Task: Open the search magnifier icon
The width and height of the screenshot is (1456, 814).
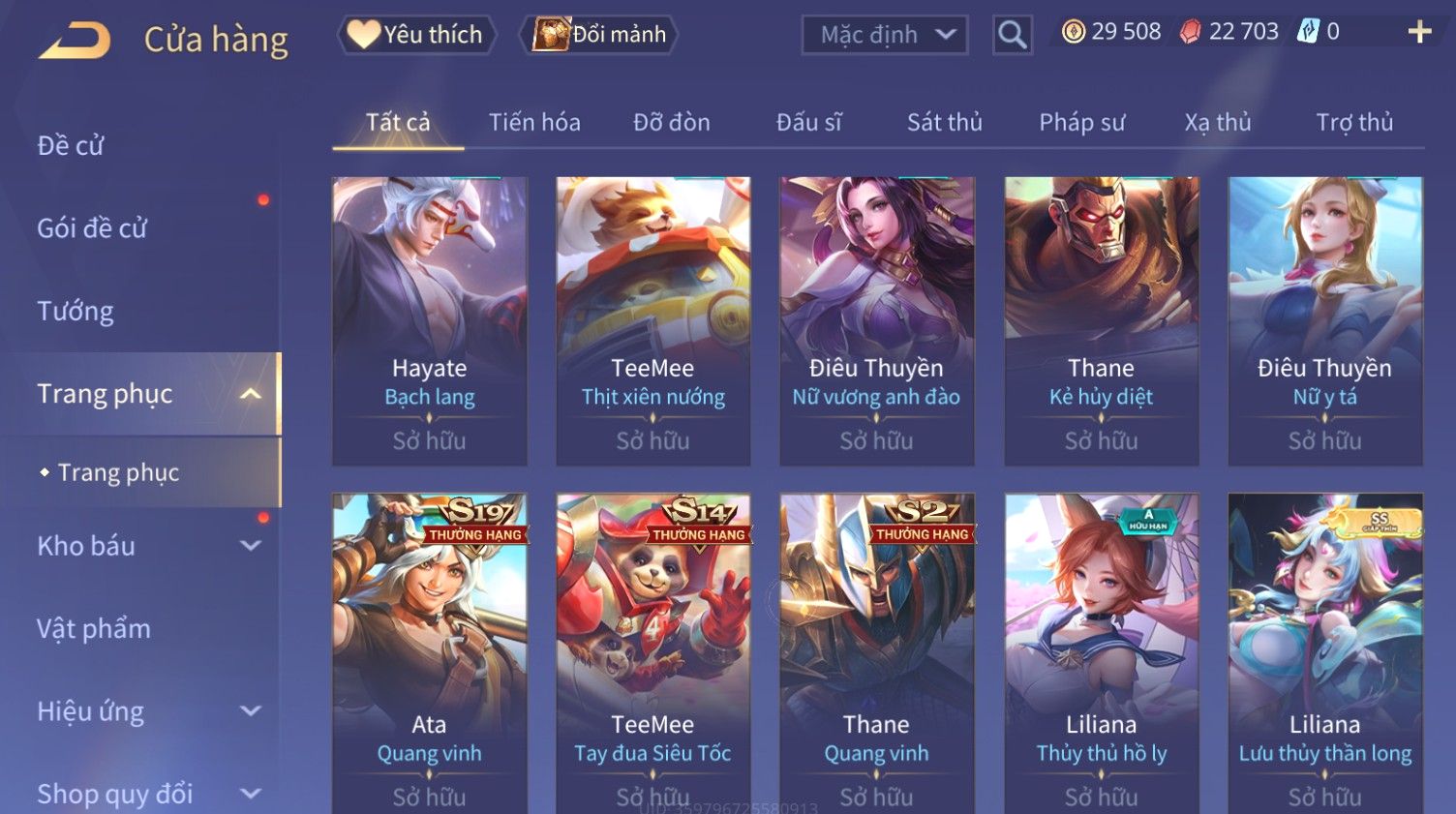Action: (x=1012, y=35)
